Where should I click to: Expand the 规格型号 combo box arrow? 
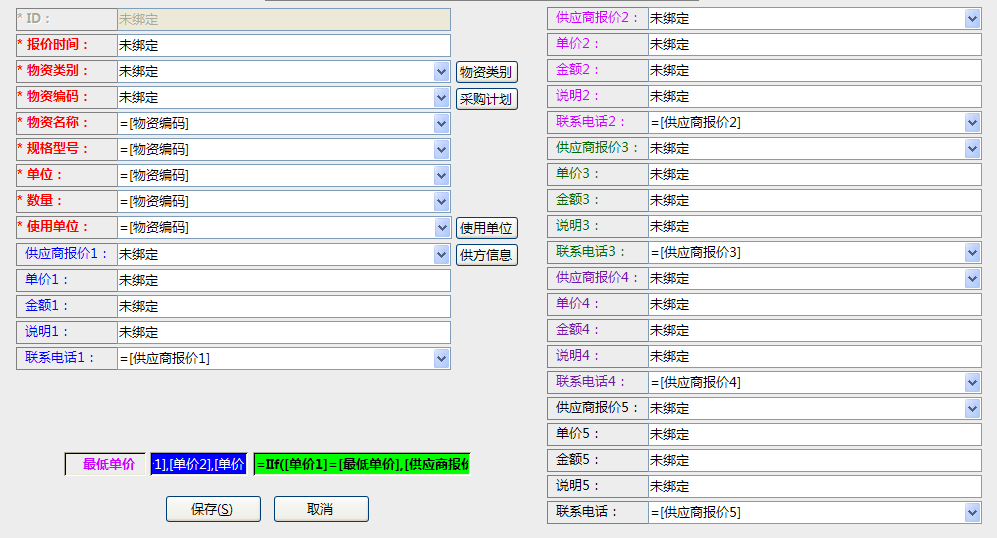pos(441,150)
